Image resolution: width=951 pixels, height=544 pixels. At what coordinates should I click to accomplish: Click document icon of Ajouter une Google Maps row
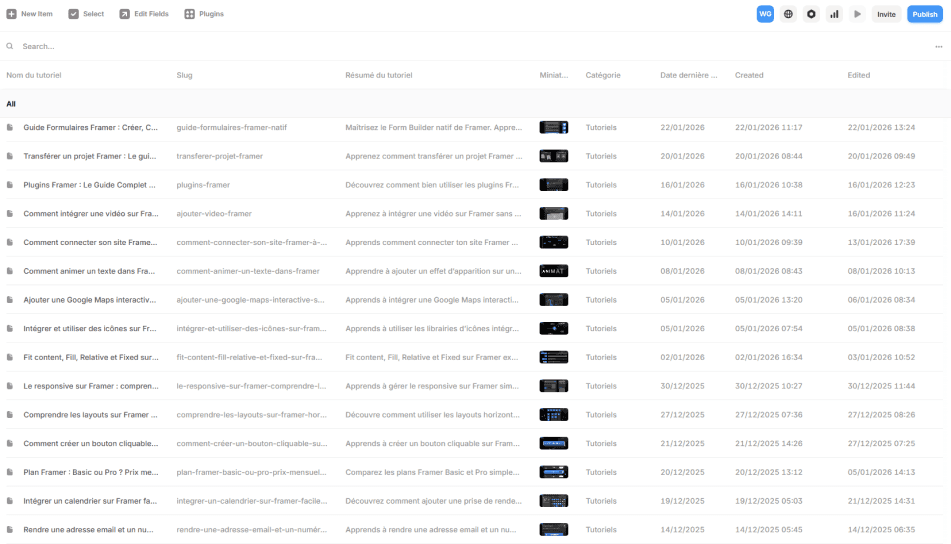click(10, 300)
